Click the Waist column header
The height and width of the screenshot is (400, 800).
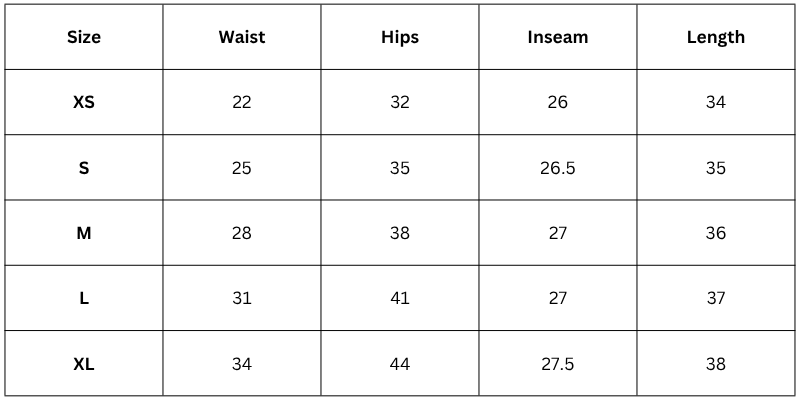241,38
